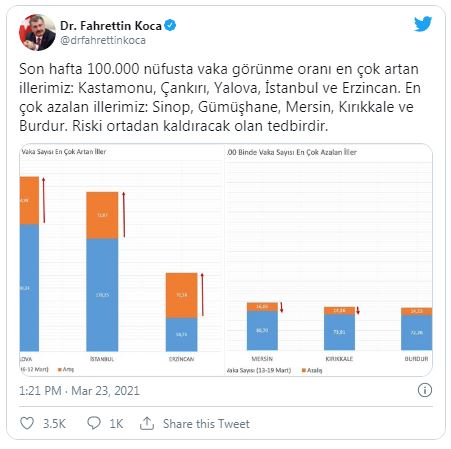The height and width of the screenshot is (449, 451).
Task: Click the Kırıkkale bar in the right chart
Action: click(339, 328)
